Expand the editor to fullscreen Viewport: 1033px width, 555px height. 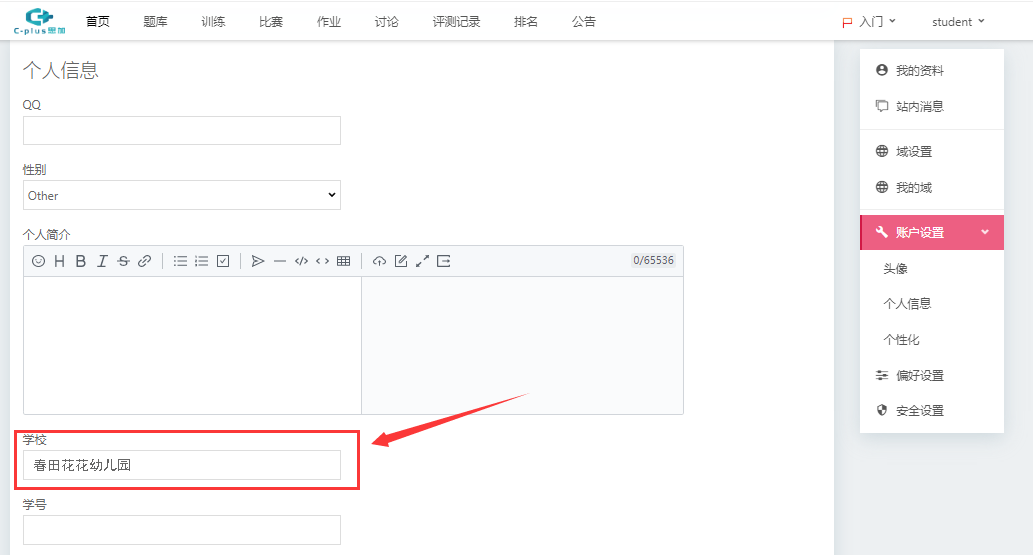[422, 261]
